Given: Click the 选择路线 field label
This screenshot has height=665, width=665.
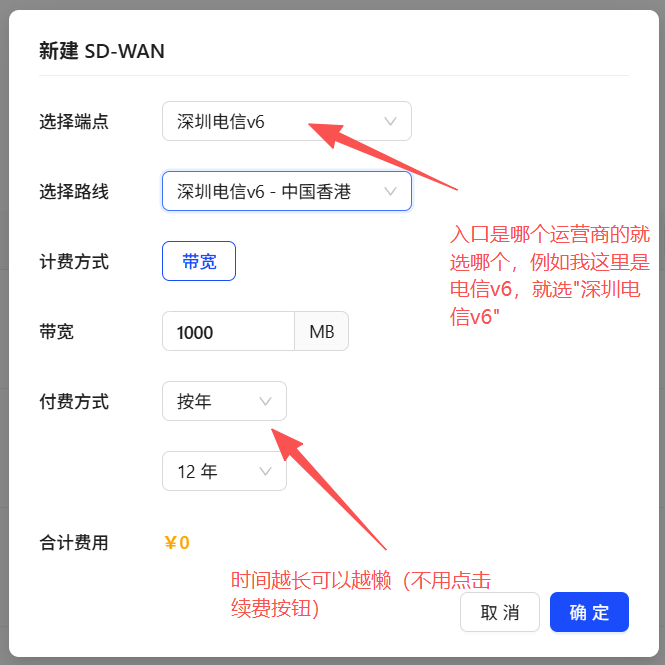Looking at the screenshot, I should click(74, 192).
